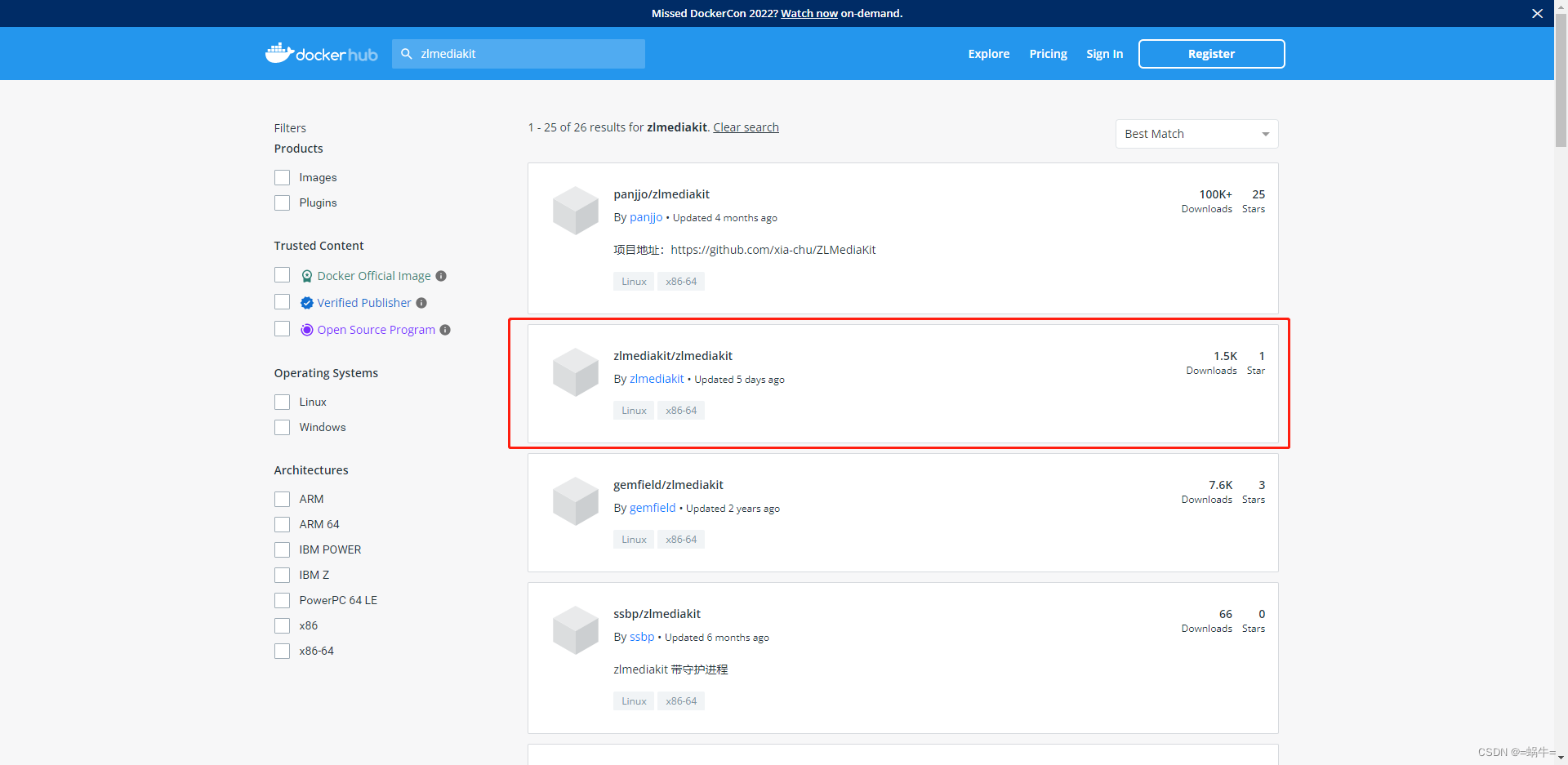Click info icon beside Docker Official Image
Screen dimensions: 1568x765
click(x=441, y=276)
